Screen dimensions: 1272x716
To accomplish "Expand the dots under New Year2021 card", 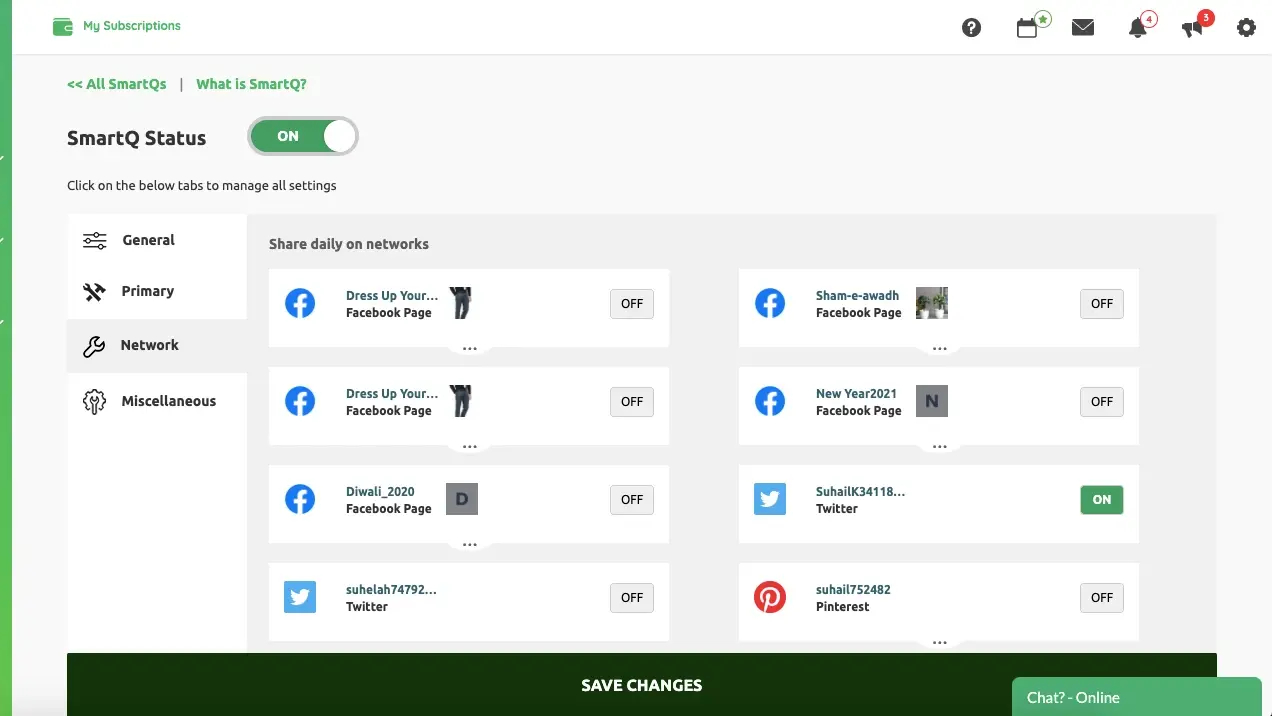I will click(x=939, y=447).
